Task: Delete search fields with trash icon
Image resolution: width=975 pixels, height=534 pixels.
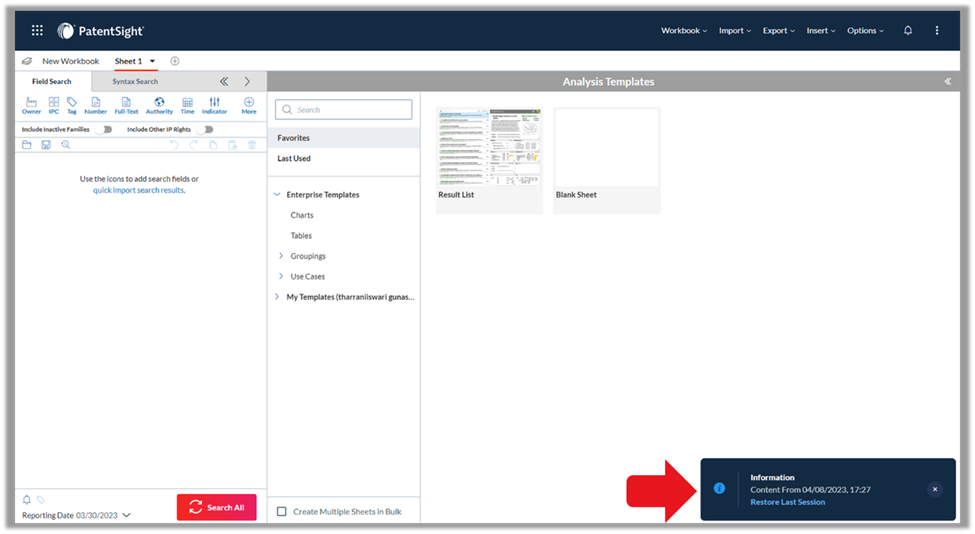Action: 252,145
